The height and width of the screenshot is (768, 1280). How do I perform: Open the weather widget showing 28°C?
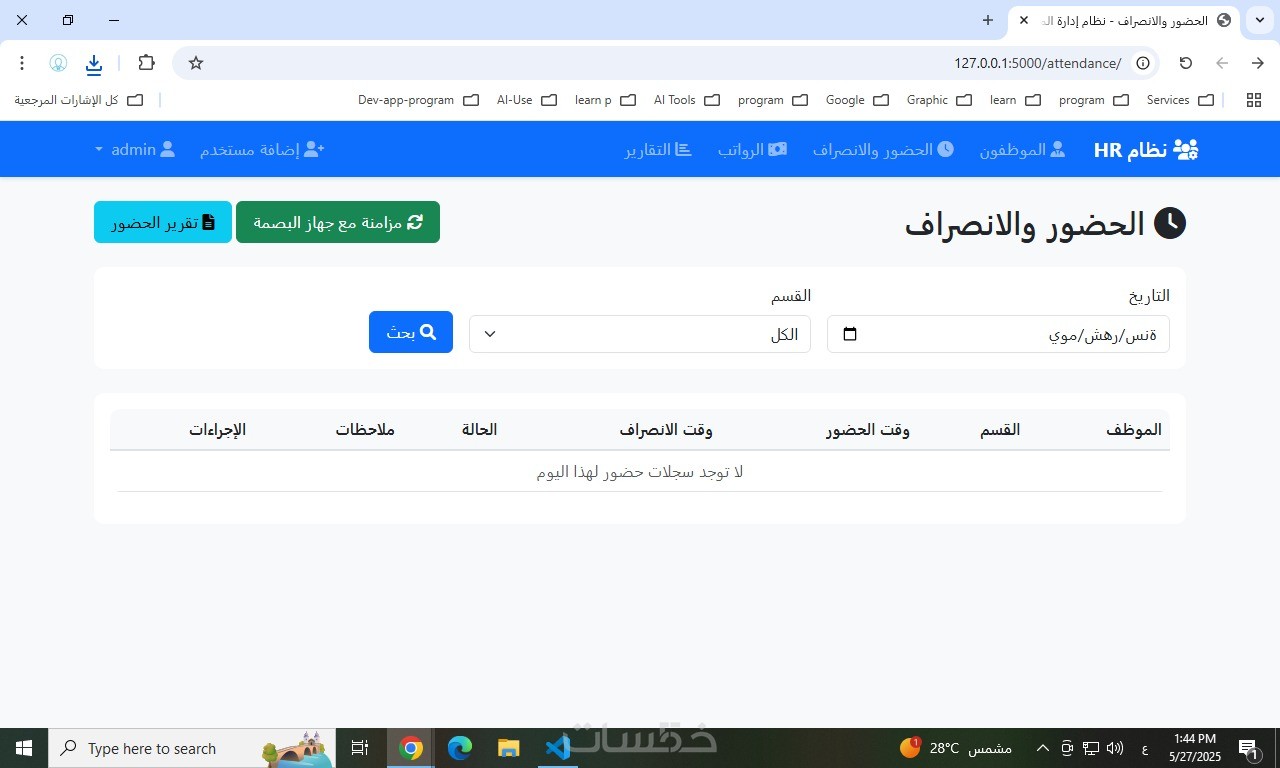(956, 748)
